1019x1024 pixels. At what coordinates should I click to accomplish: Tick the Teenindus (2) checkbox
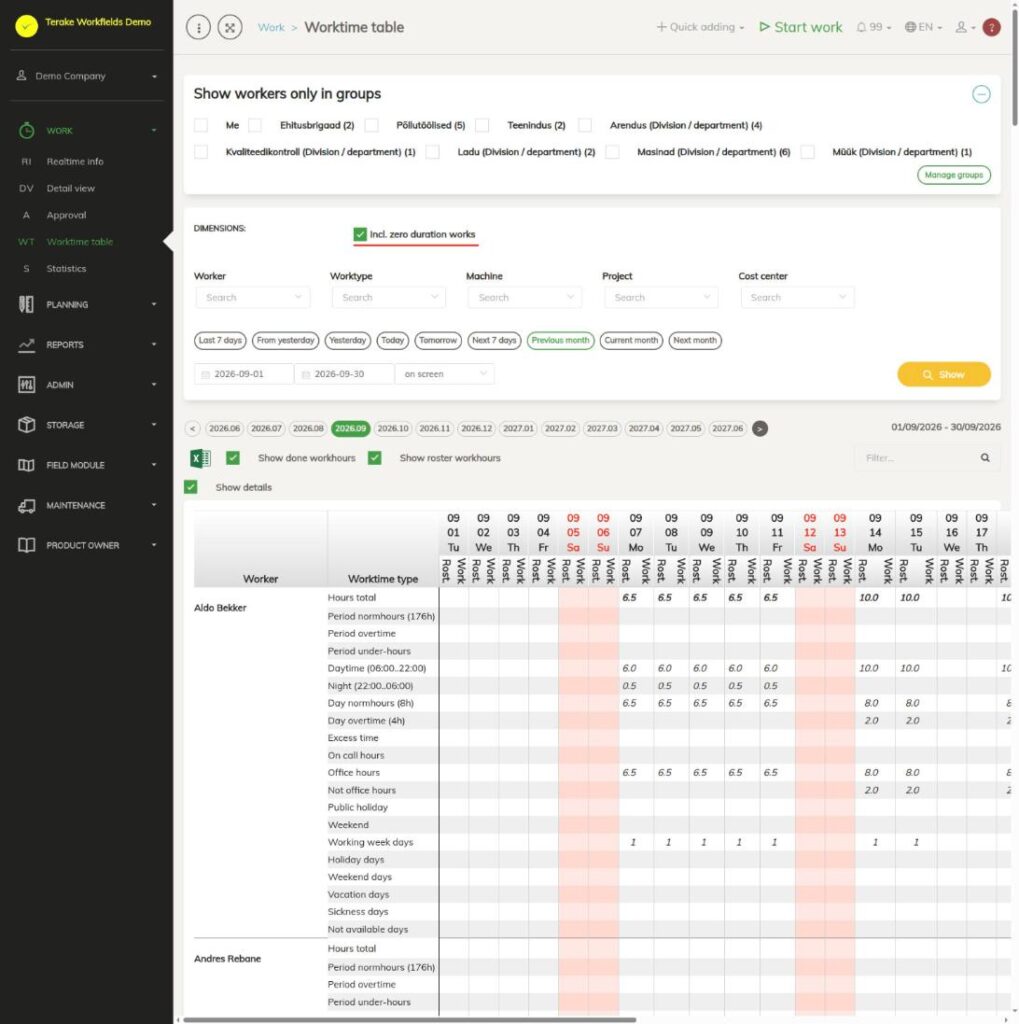(482, 125)
